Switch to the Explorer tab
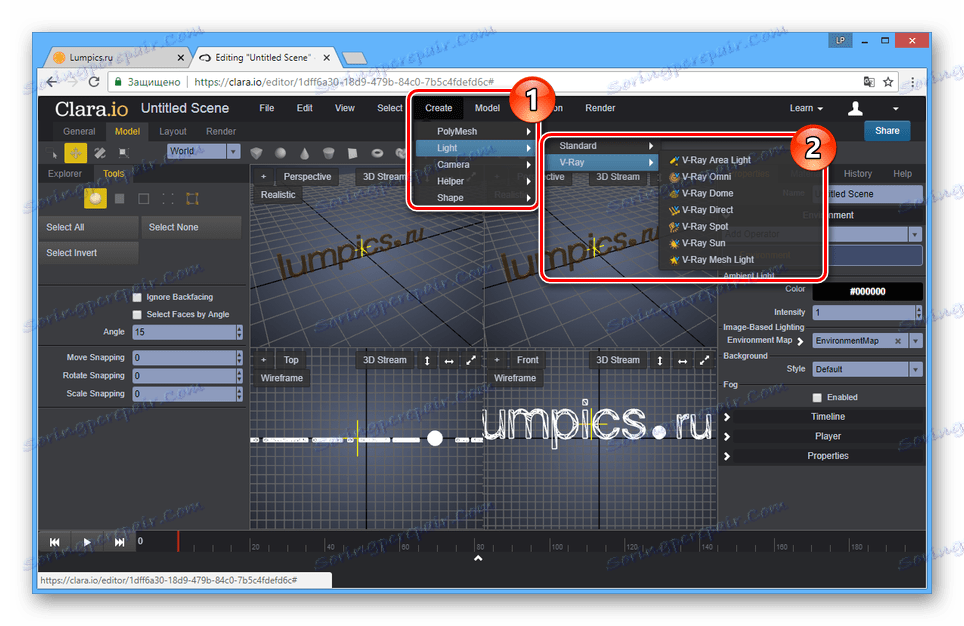The width and height of the screenshot is (964, 626). pyautogui.click(x=65, y=173)
